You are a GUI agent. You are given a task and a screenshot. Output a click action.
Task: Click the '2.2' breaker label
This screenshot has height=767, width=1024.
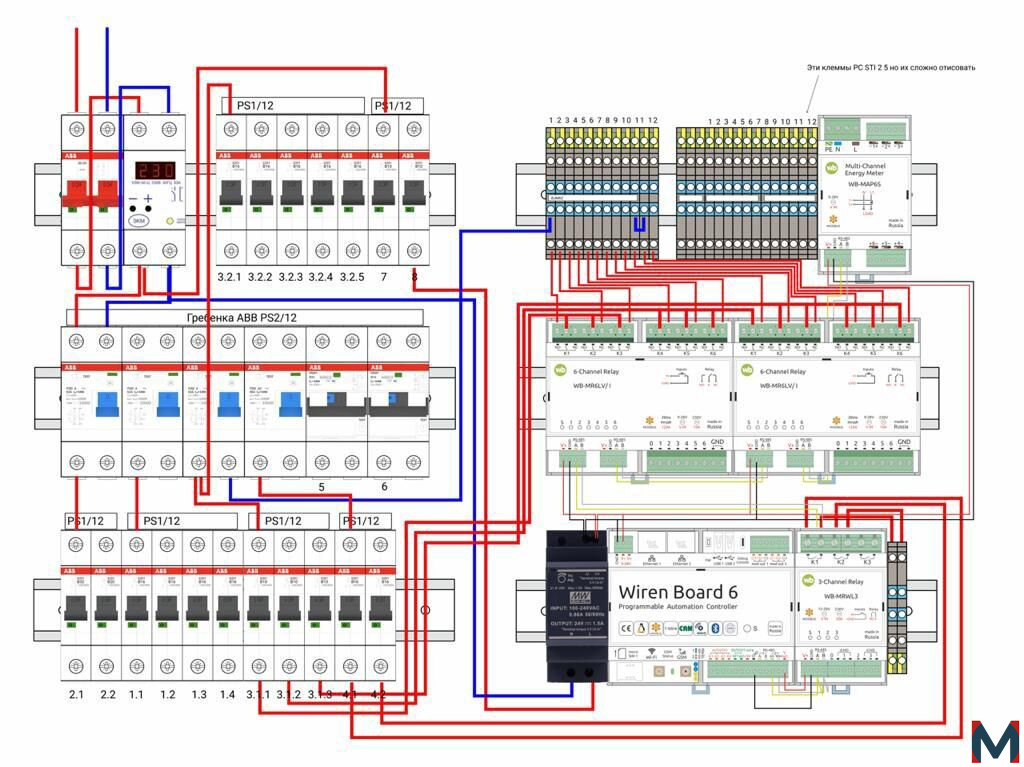point(107,694)
